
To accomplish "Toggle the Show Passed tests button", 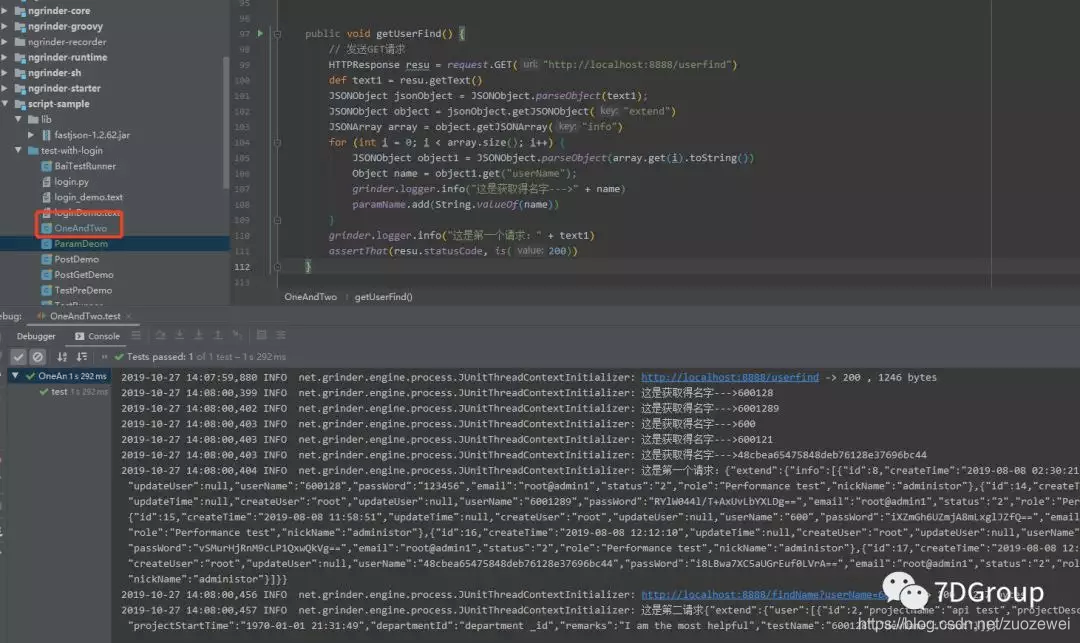I will coord(18,357).
